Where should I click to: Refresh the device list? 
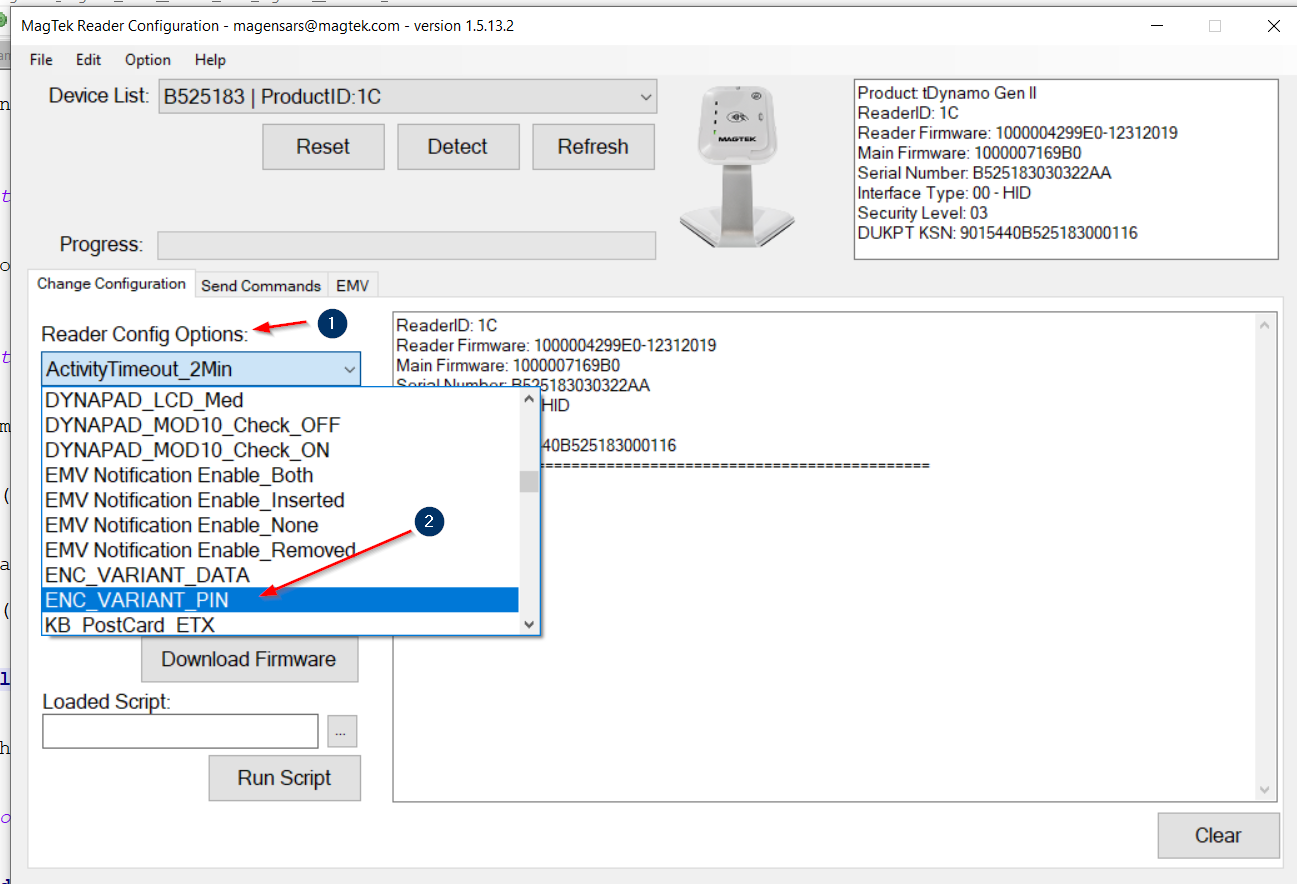coord(593,146)
